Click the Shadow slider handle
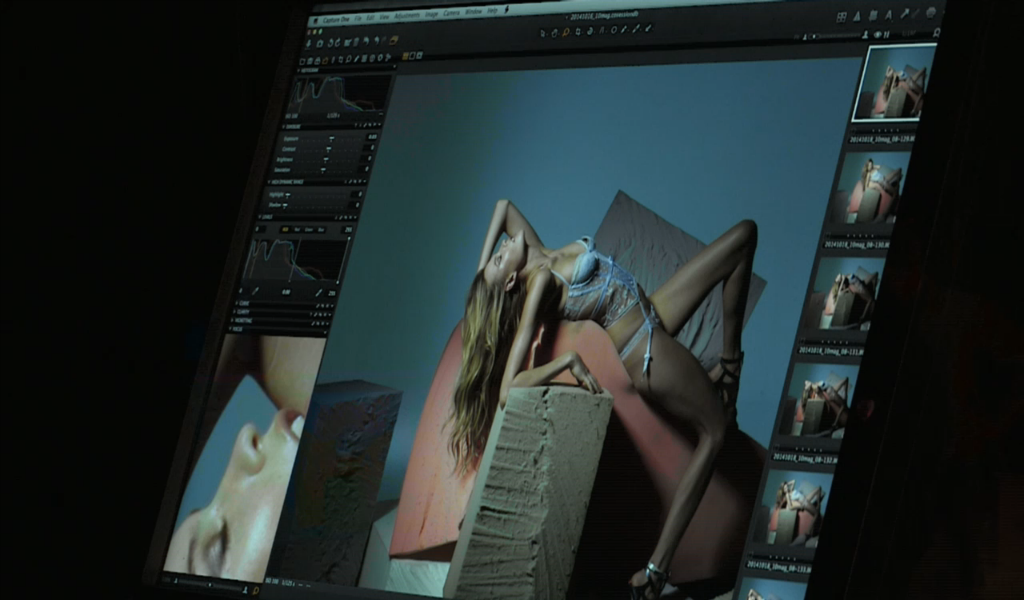Viewport: 1024px width, 600px height. (x=284, y=205)
